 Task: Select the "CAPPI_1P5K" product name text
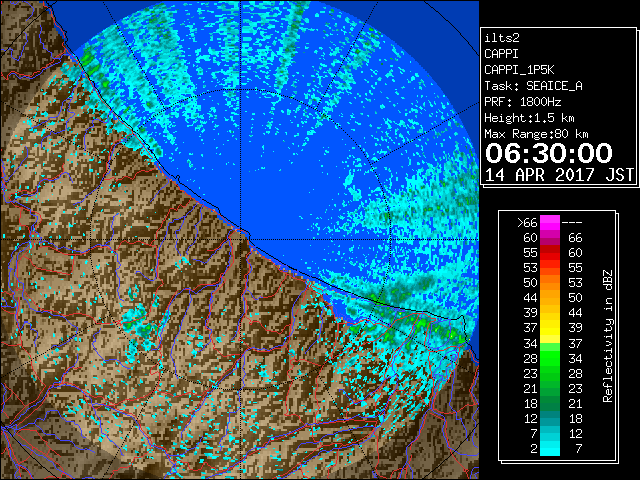pos(519,70)
